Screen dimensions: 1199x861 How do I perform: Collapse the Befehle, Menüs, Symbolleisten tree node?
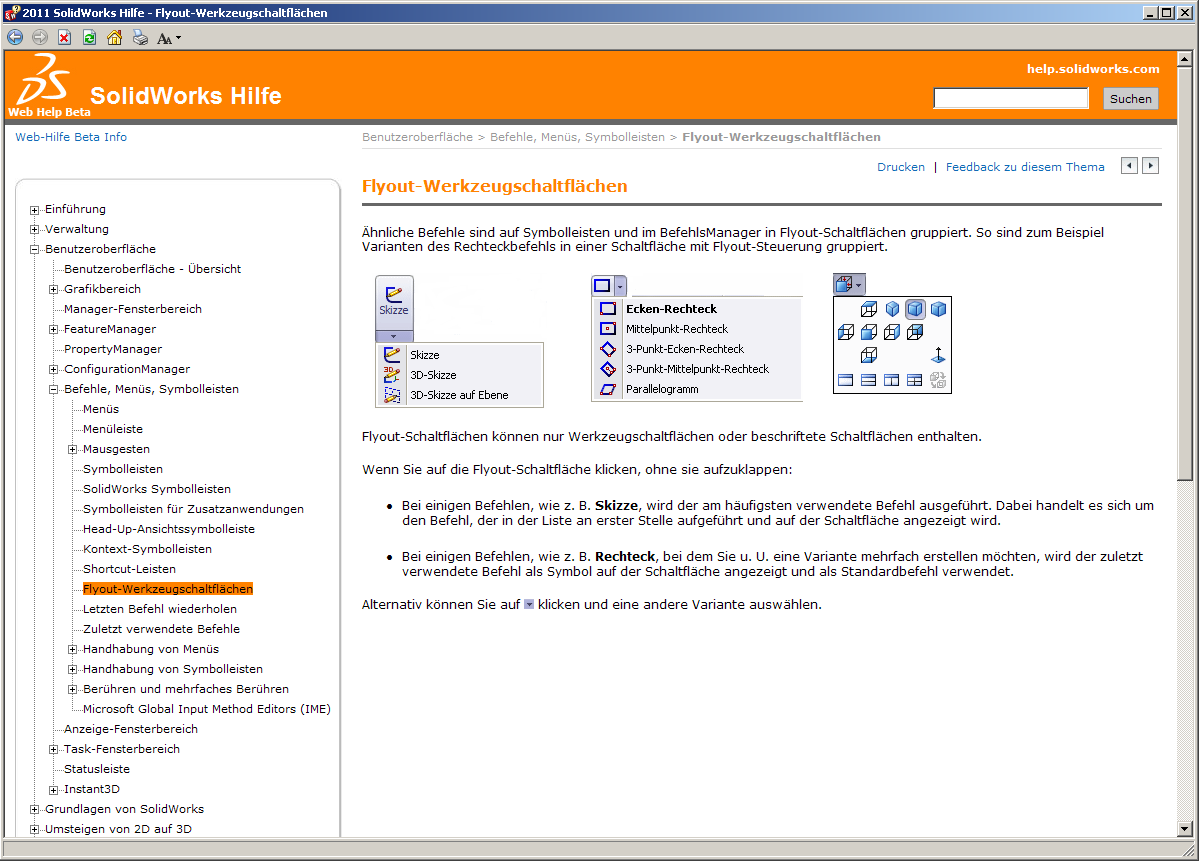[x=54, y=389]
